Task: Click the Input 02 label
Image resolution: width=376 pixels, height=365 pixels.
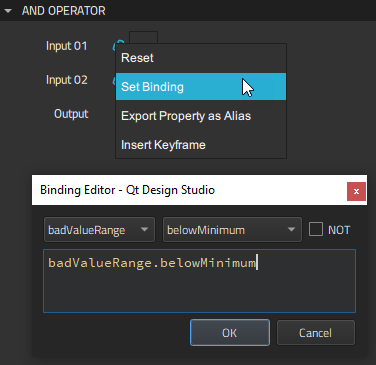Action: point(67,80)
